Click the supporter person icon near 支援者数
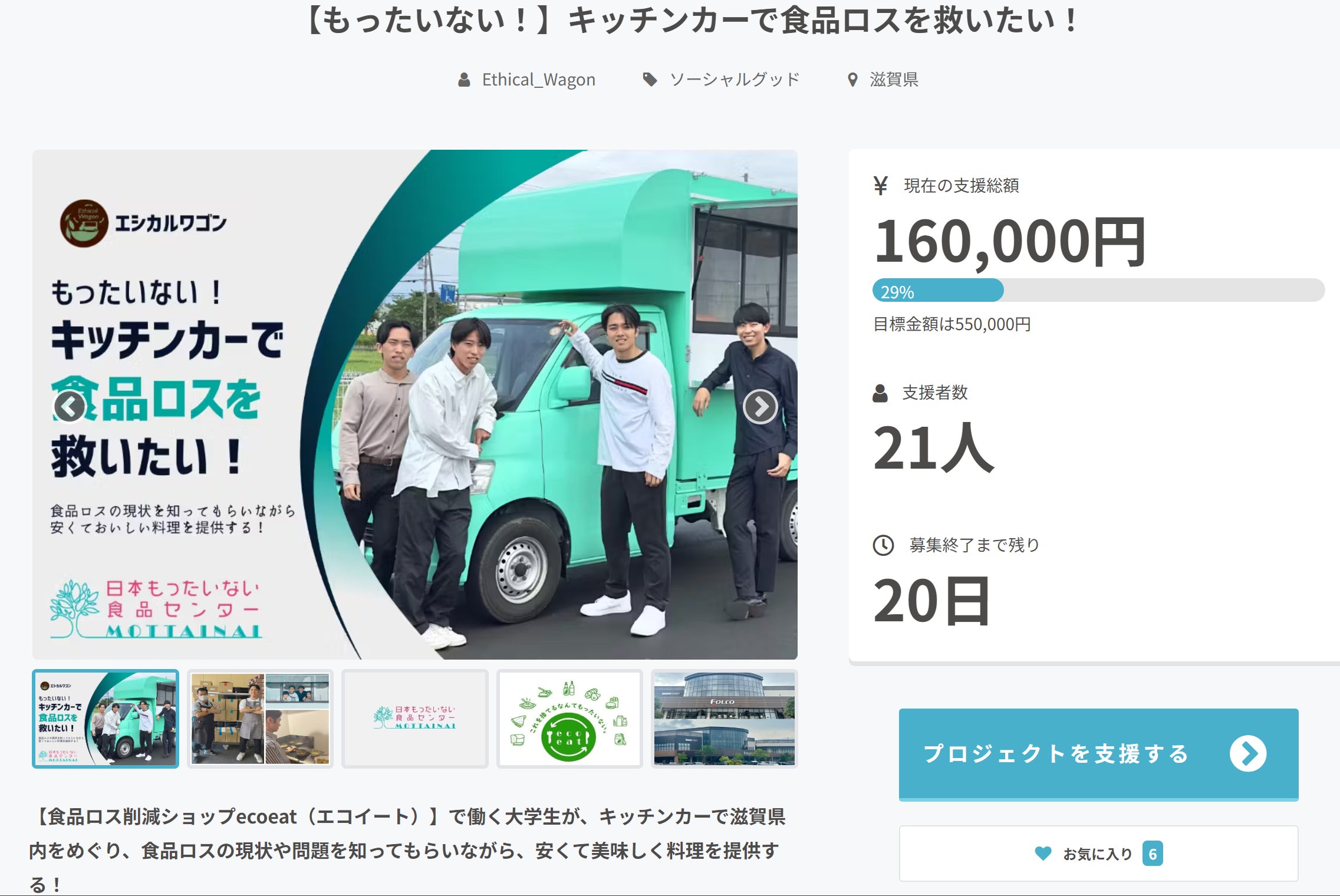 [880, 393]
